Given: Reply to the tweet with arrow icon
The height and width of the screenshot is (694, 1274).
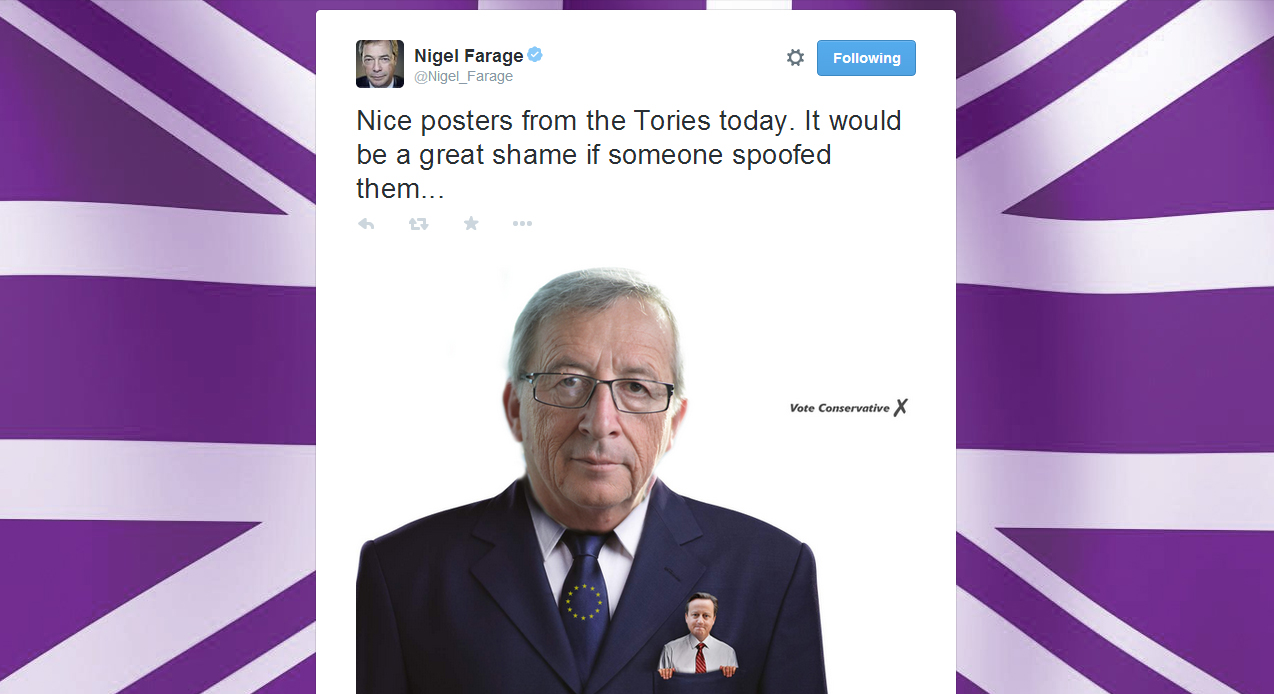Looking at the screenshot, I should [366, 224].
